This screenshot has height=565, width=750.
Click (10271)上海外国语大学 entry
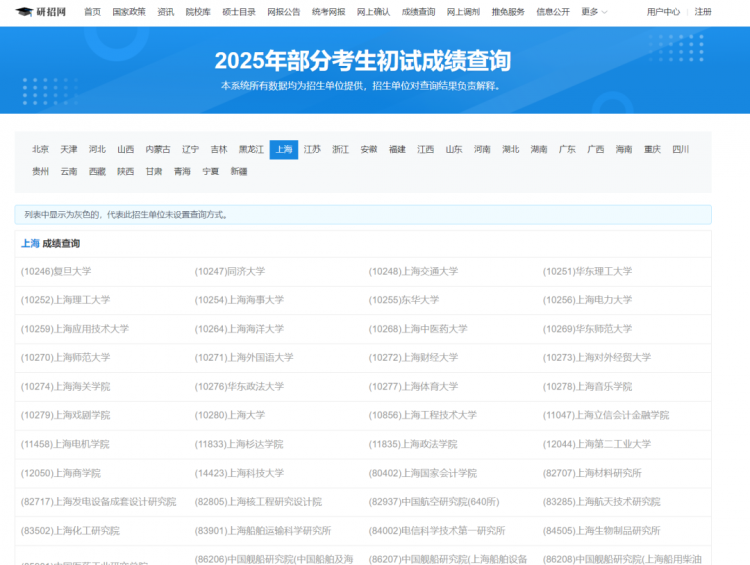244,357
